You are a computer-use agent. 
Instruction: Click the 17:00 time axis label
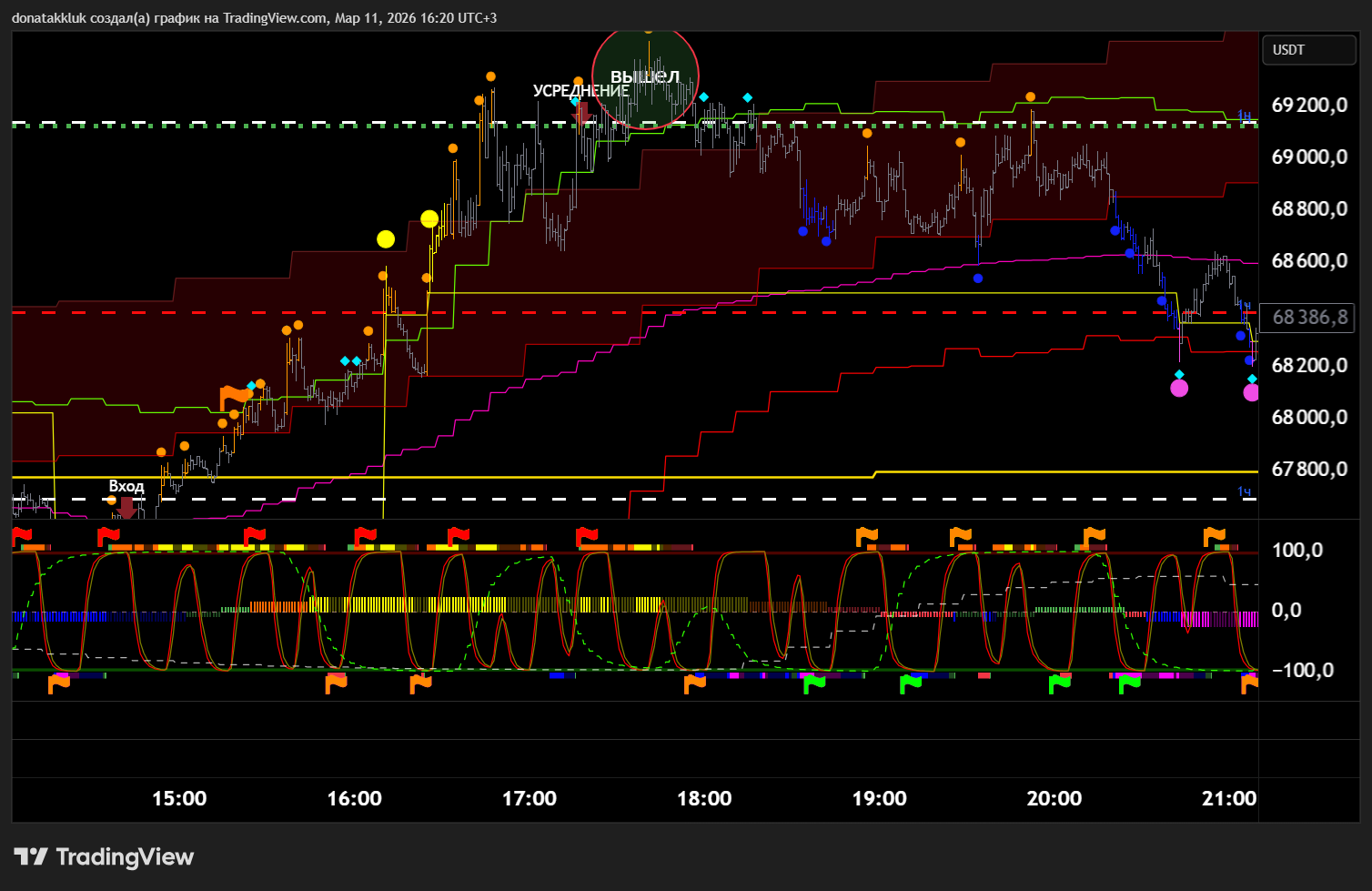[530, 798]
